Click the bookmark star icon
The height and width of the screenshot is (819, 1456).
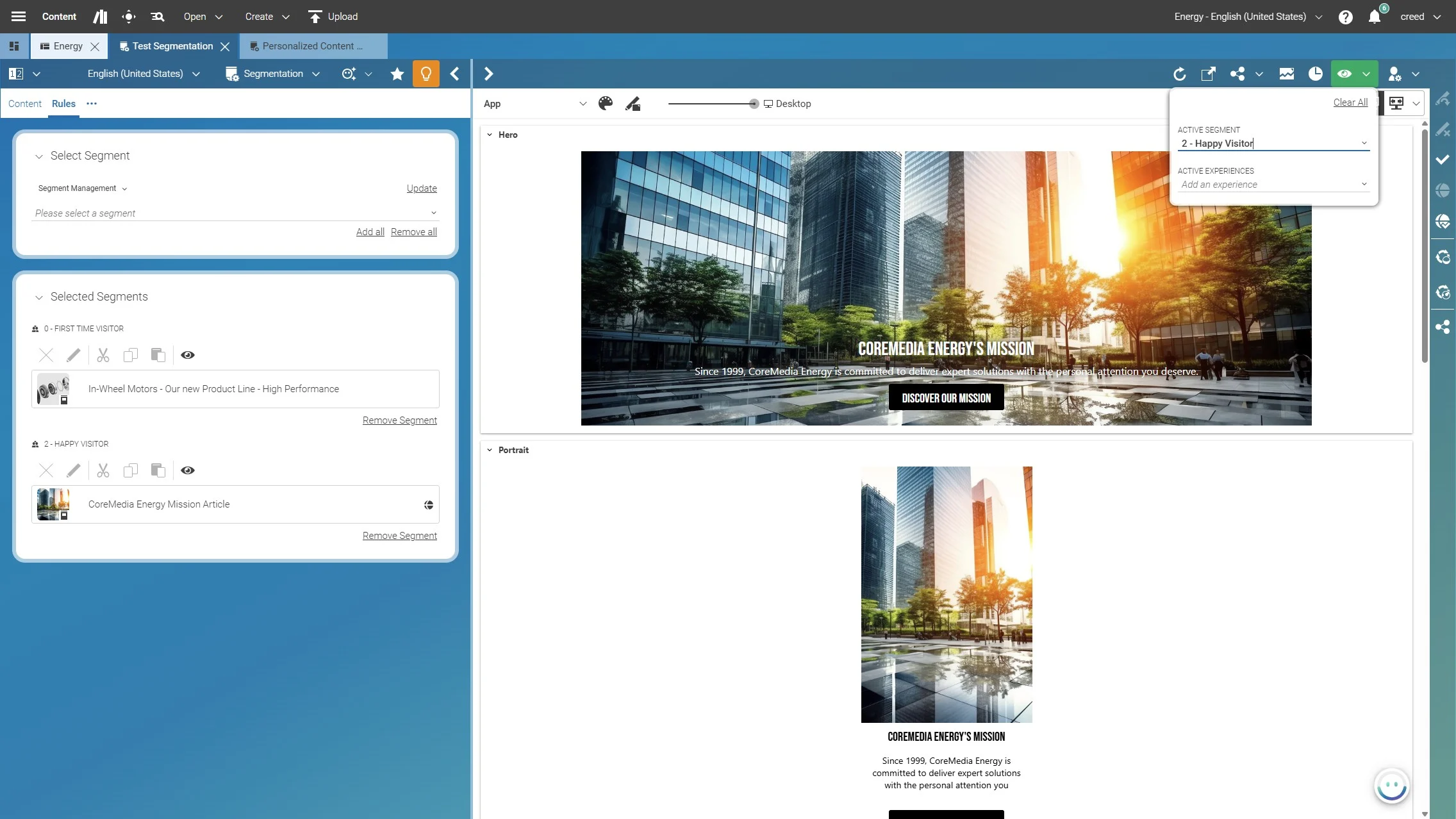[x=397, y=74]
